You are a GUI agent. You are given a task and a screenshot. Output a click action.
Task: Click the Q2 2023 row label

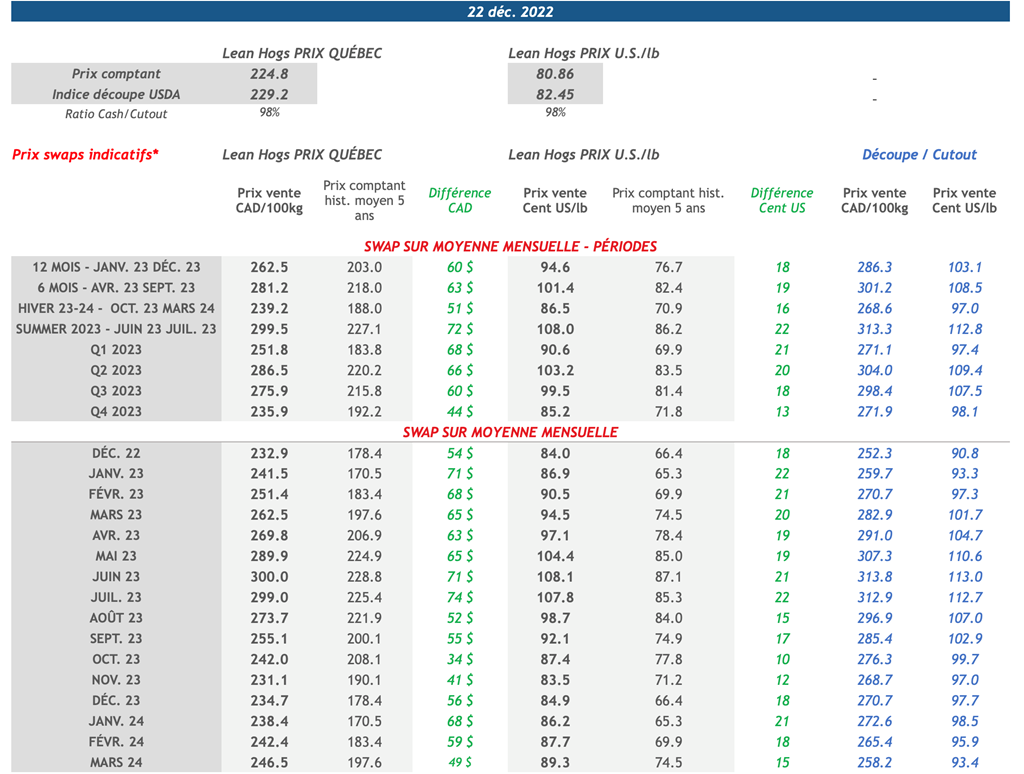116,370
